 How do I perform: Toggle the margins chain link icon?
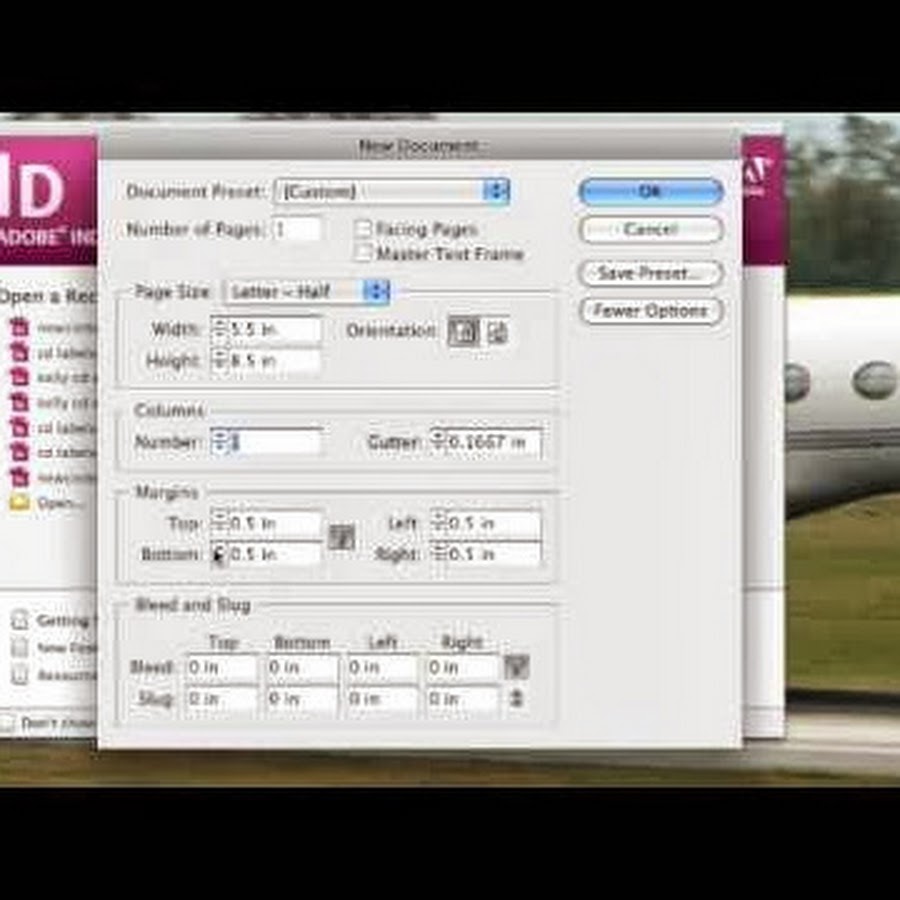(x=342, y=537)
